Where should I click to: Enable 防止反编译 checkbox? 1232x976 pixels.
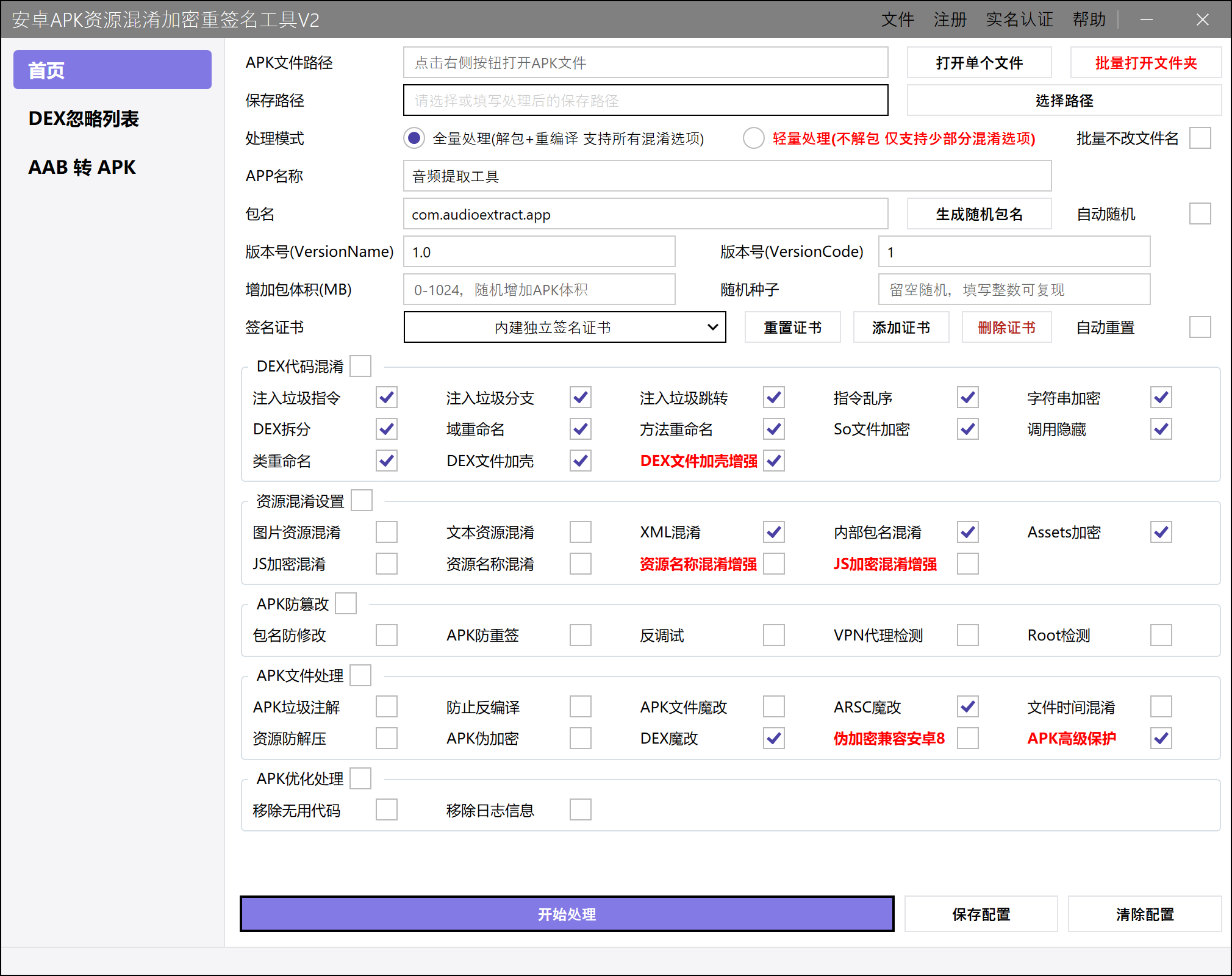[x=580, y=707]
